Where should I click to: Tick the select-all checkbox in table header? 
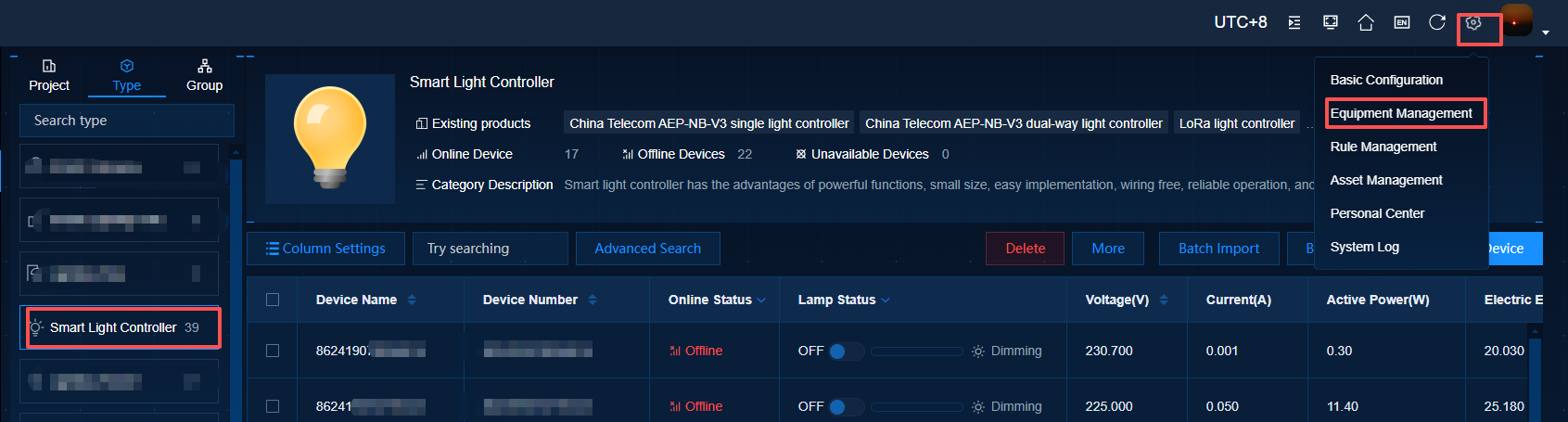[x=273, y=300]
